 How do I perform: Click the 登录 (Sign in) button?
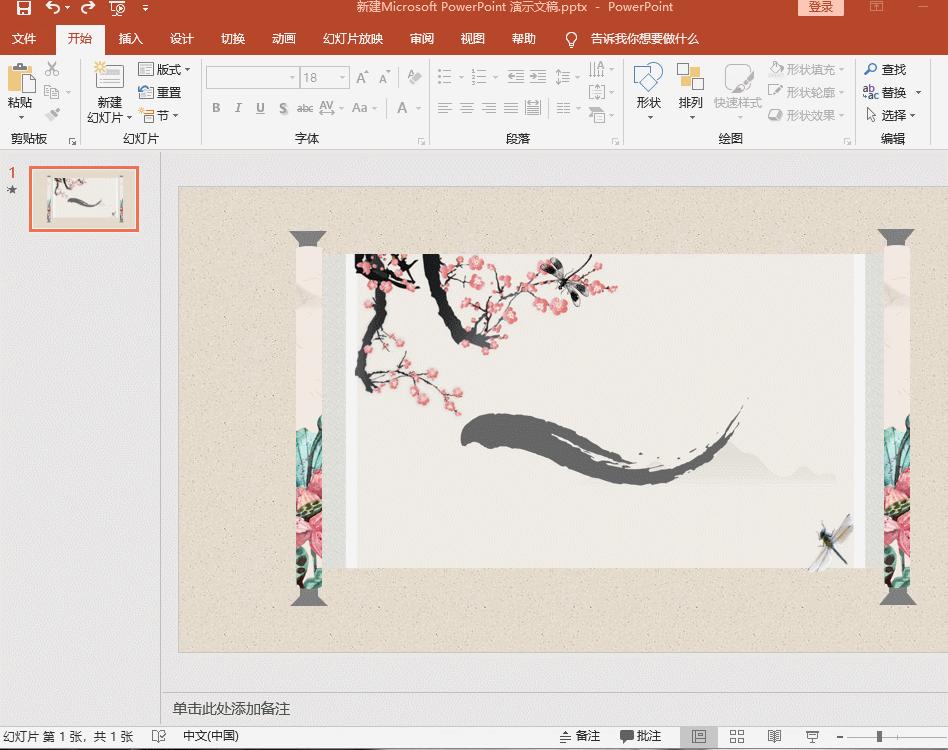820,8
